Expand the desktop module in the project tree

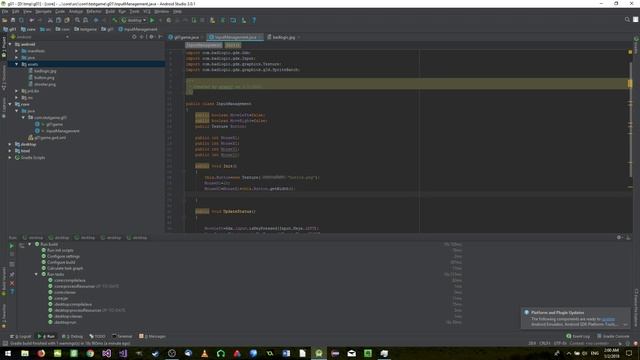click(10, 144)
